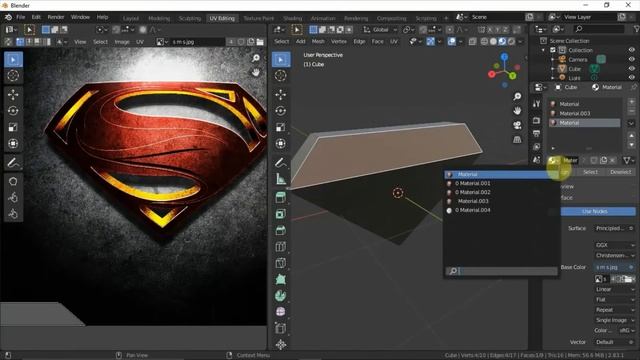Open image file with folder icon in UV header
Viewport: 640px width, 360px height.
[260, 42]
